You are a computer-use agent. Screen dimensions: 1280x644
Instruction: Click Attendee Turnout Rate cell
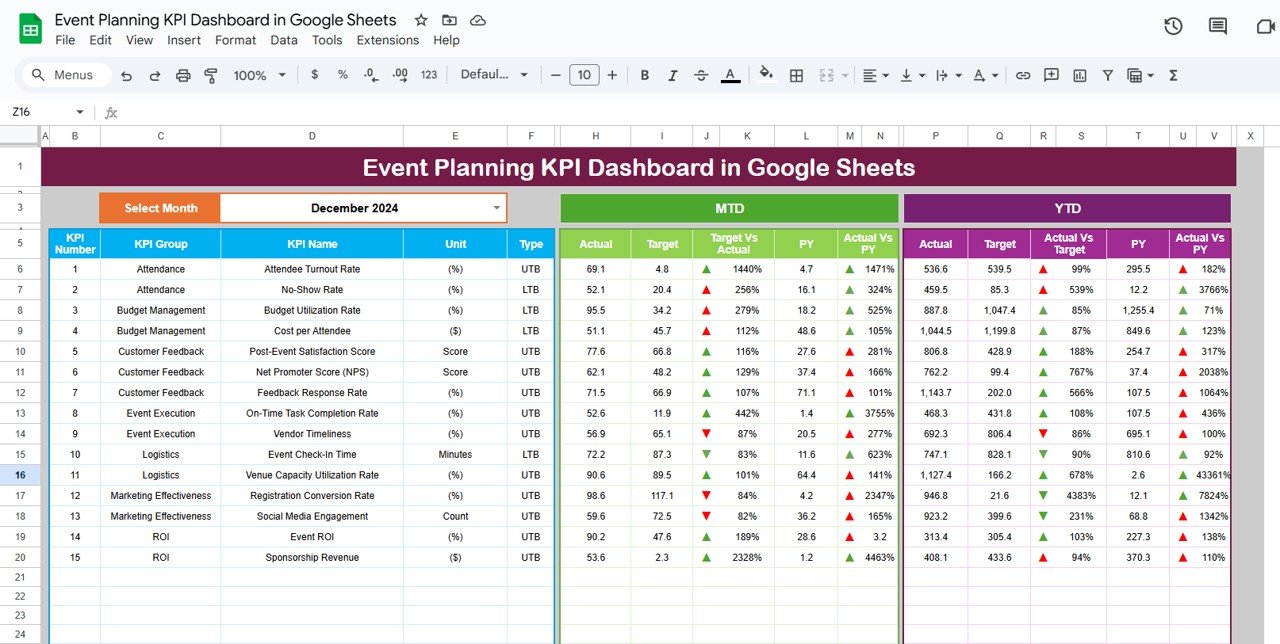pos(312,269)
